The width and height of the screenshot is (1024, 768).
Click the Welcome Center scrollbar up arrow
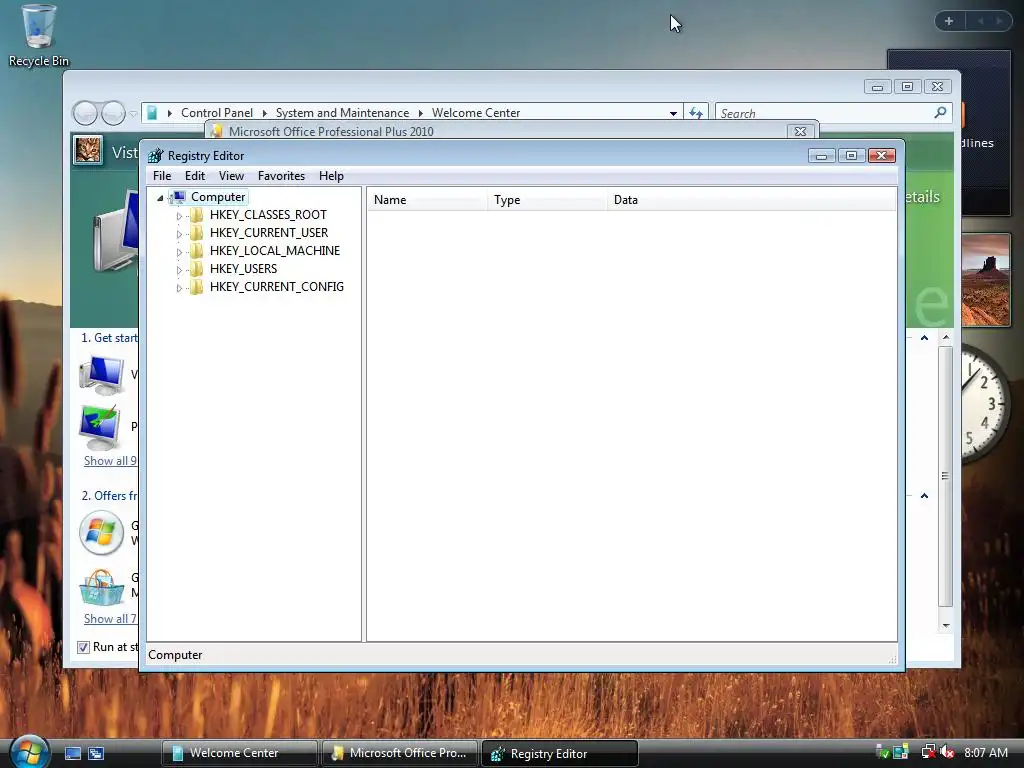pos(946,337)
